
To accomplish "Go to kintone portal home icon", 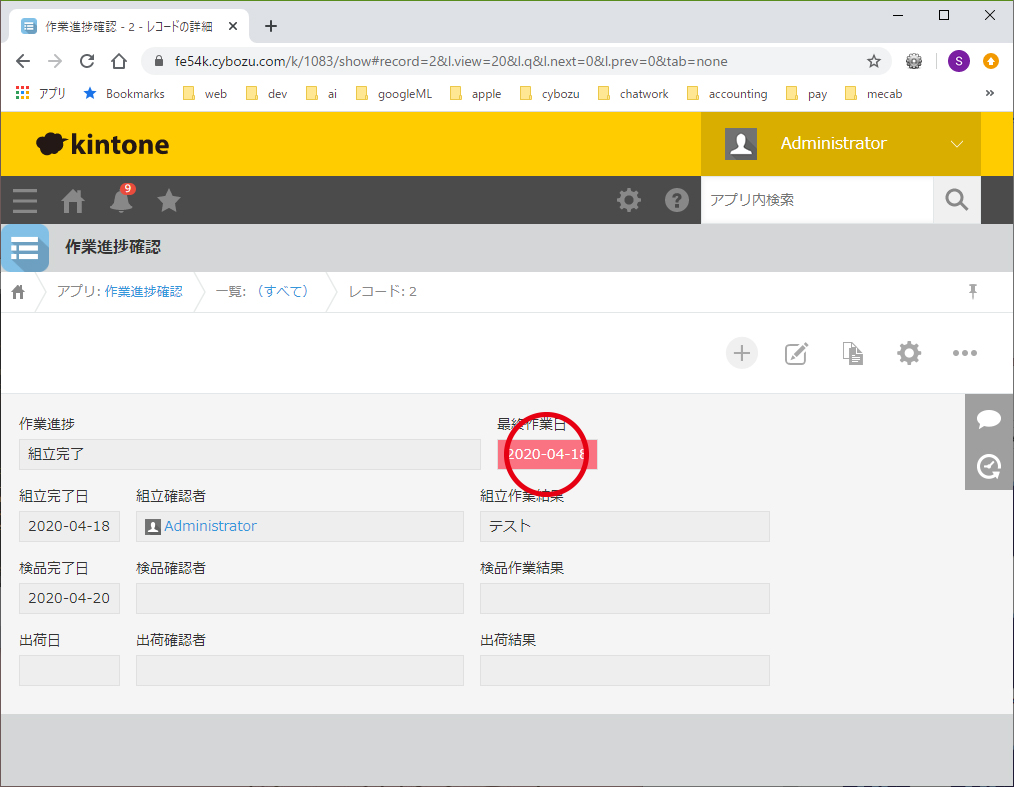I will coord(73,201).
